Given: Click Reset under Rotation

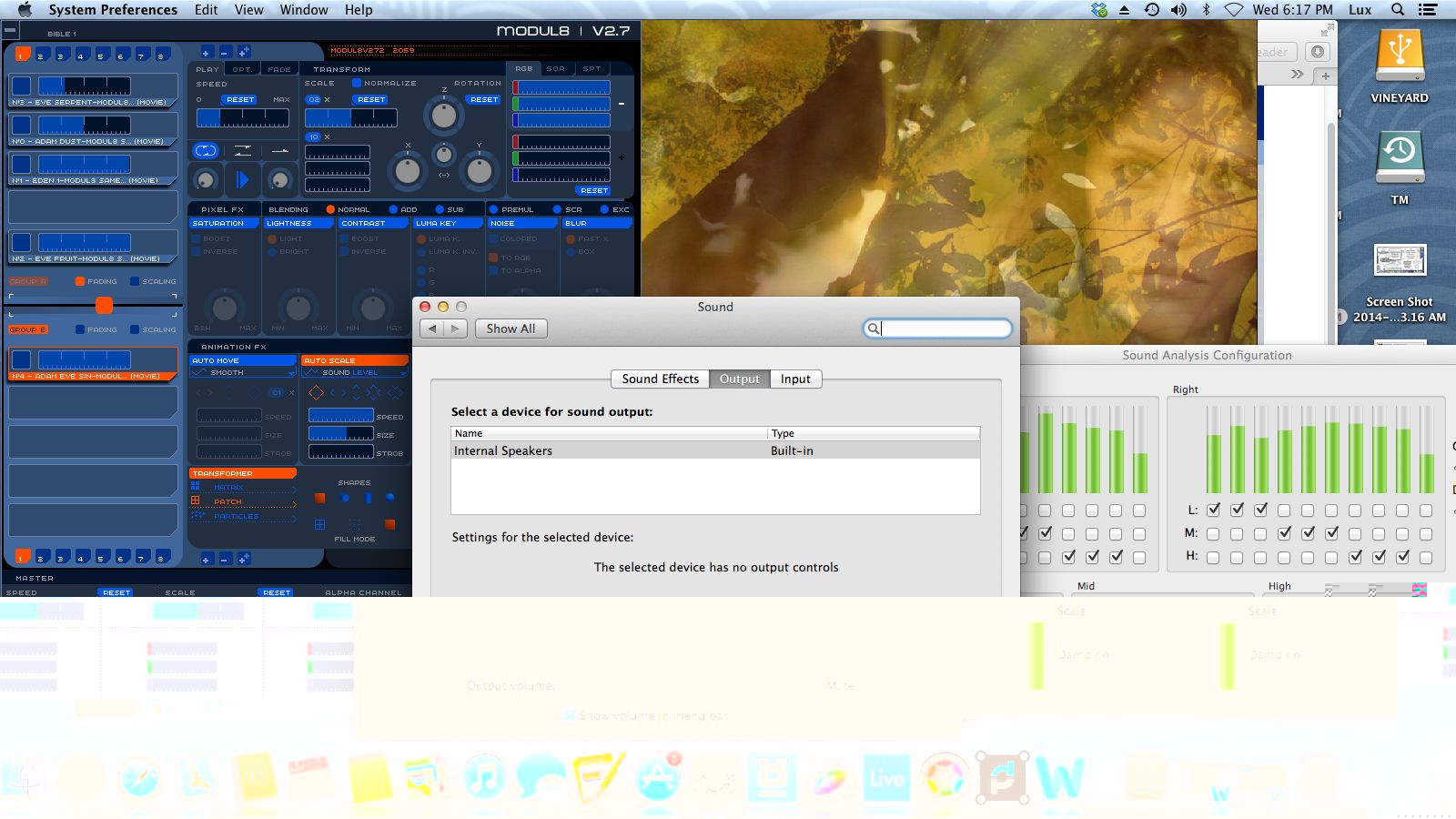Looking at the screenshot, I should click(x=484, y=99).
